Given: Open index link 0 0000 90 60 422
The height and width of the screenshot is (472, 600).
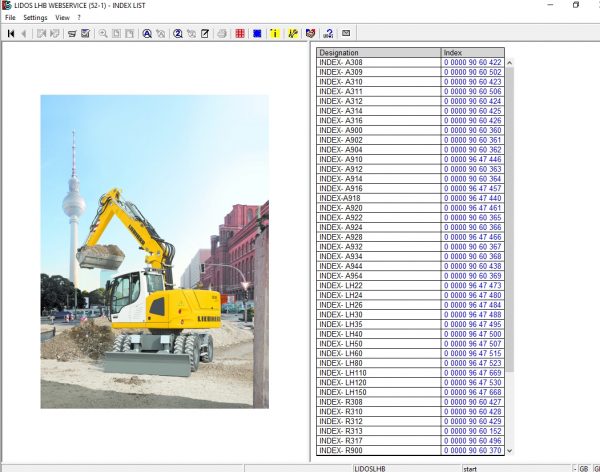Looking at the screenshot, I should [473, 62].
